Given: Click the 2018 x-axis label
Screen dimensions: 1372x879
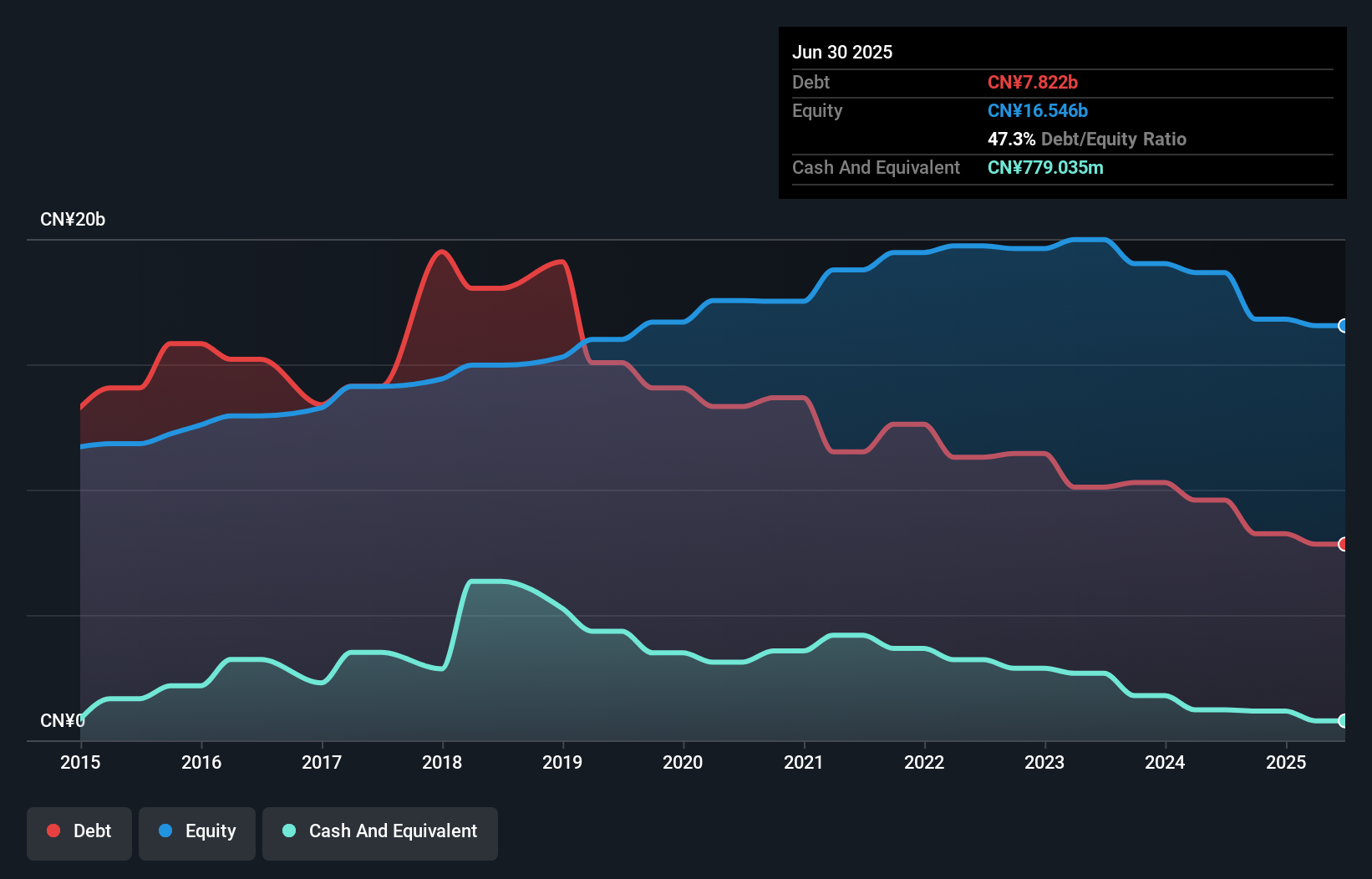Looking at the screenshot, I should click(x=442, y=762).
